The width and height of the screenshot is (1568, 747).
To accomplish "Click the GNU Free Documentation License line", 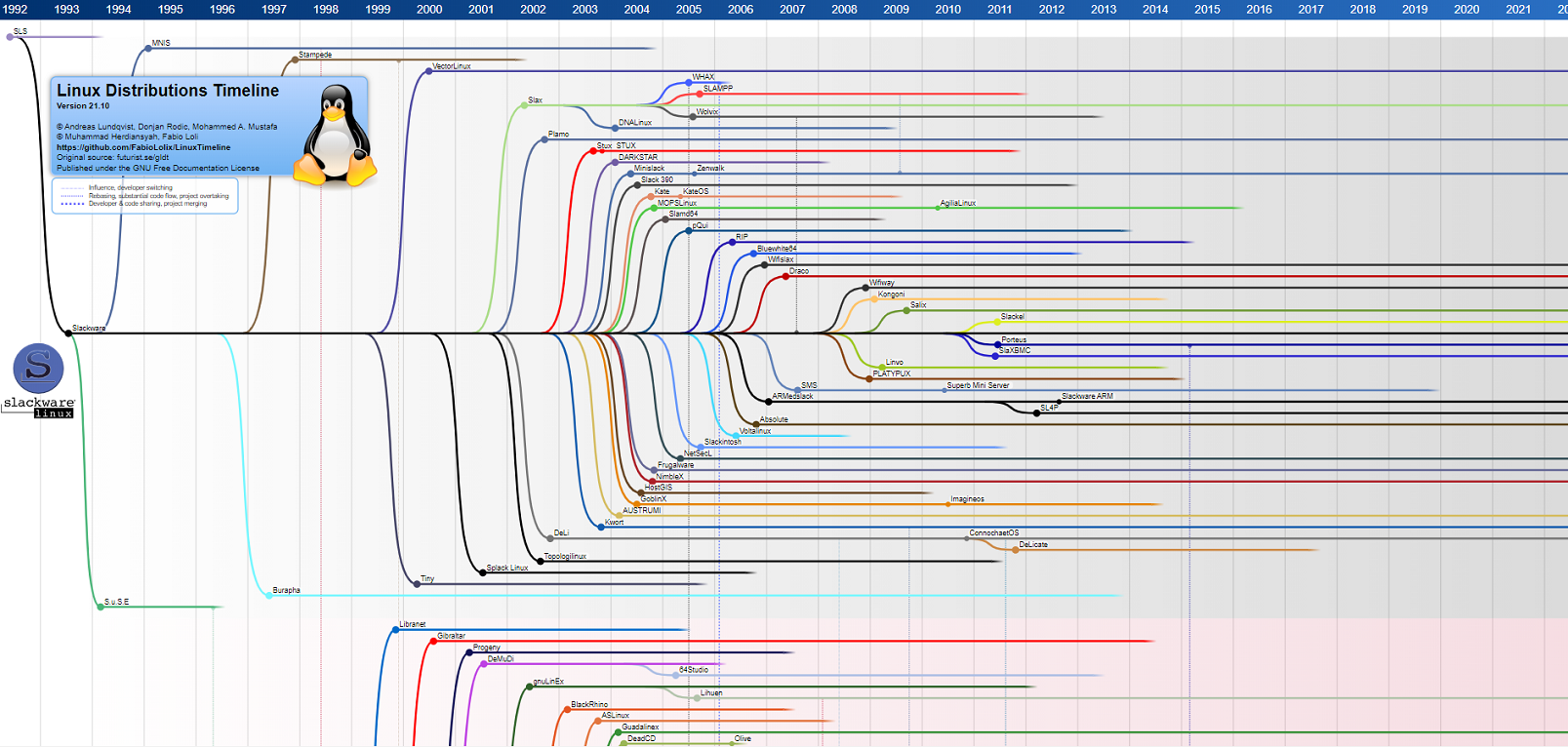I will 158,168.
